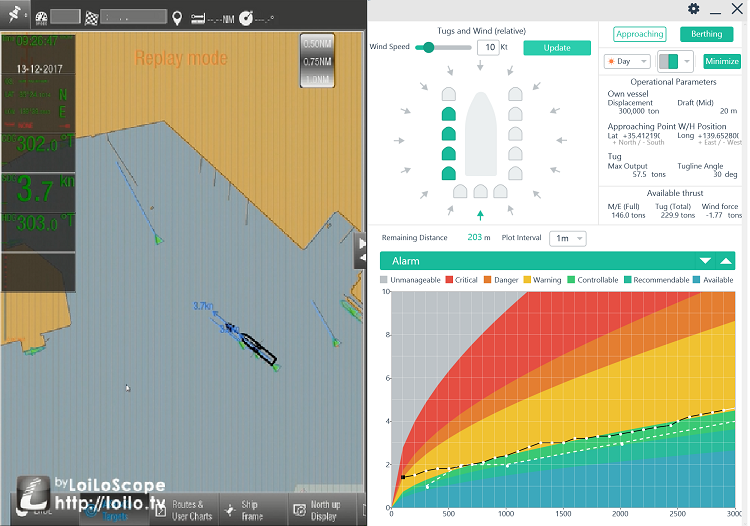Screen dimensions: 750x526
Task: Click the Ship frame star icon
Action: tap(230, 510)
